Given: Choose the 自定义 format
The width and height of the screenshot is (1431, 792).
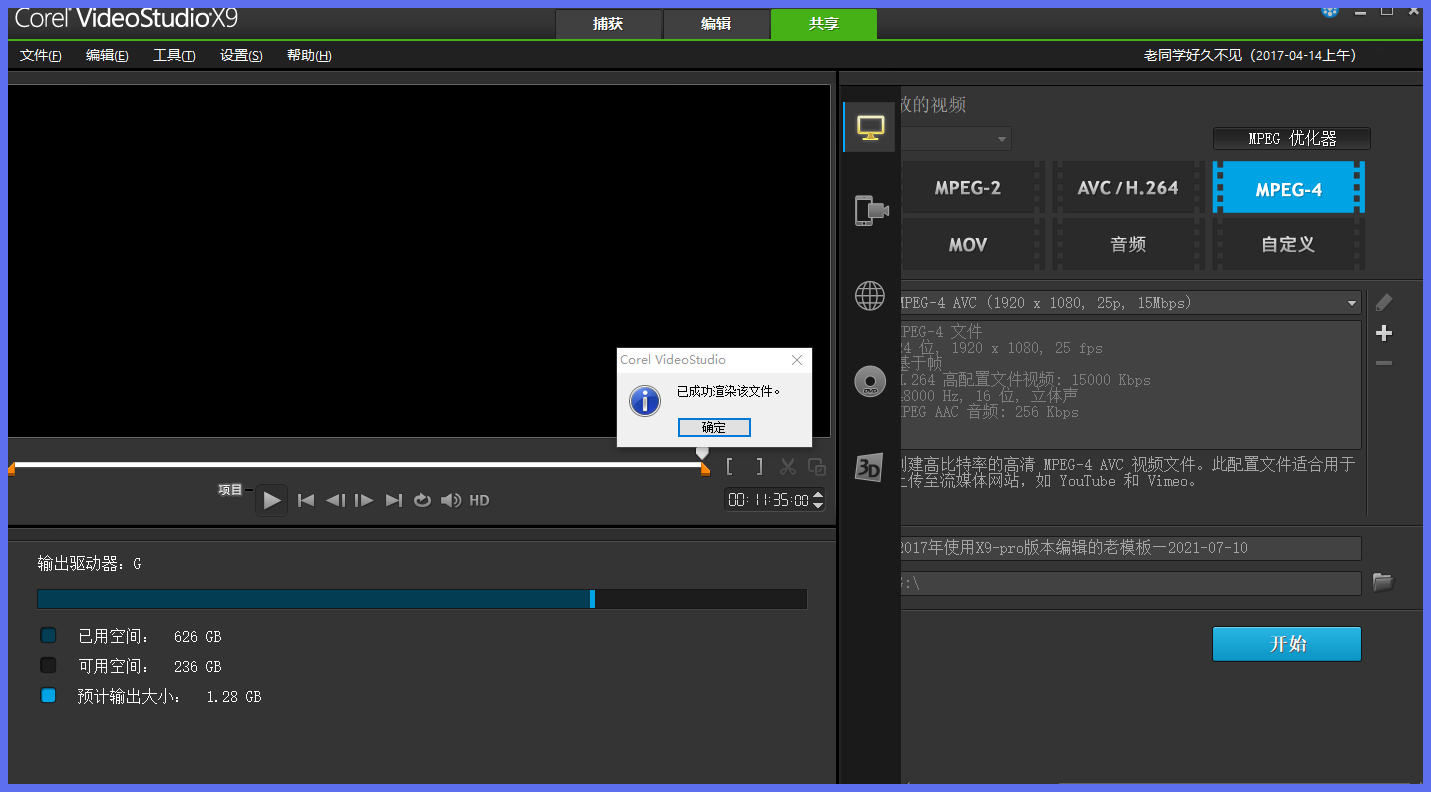Looking at the screenshot, I should 1289,244.
